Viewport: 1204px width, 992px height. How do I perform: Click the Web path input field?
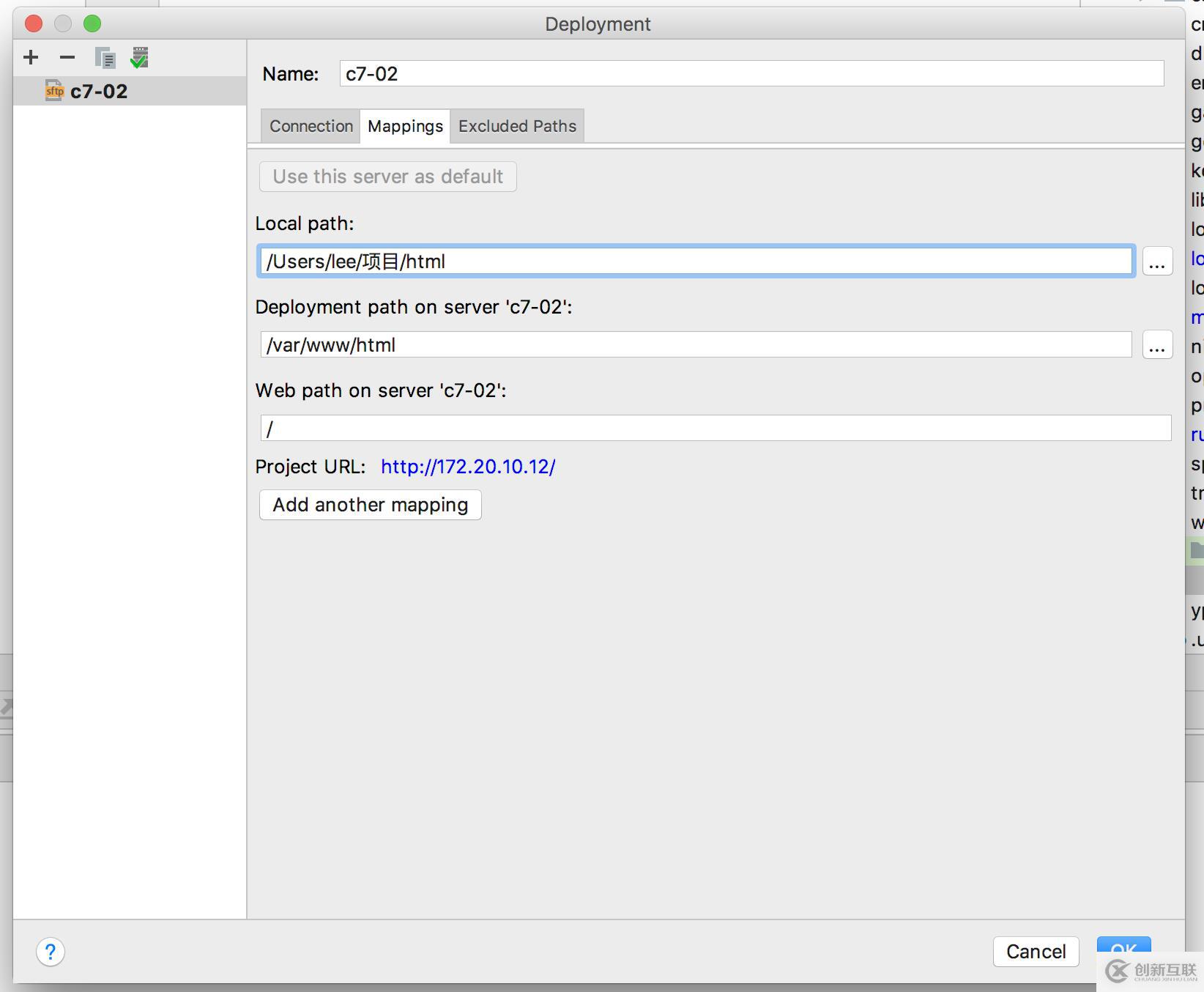tap(716, 429)
